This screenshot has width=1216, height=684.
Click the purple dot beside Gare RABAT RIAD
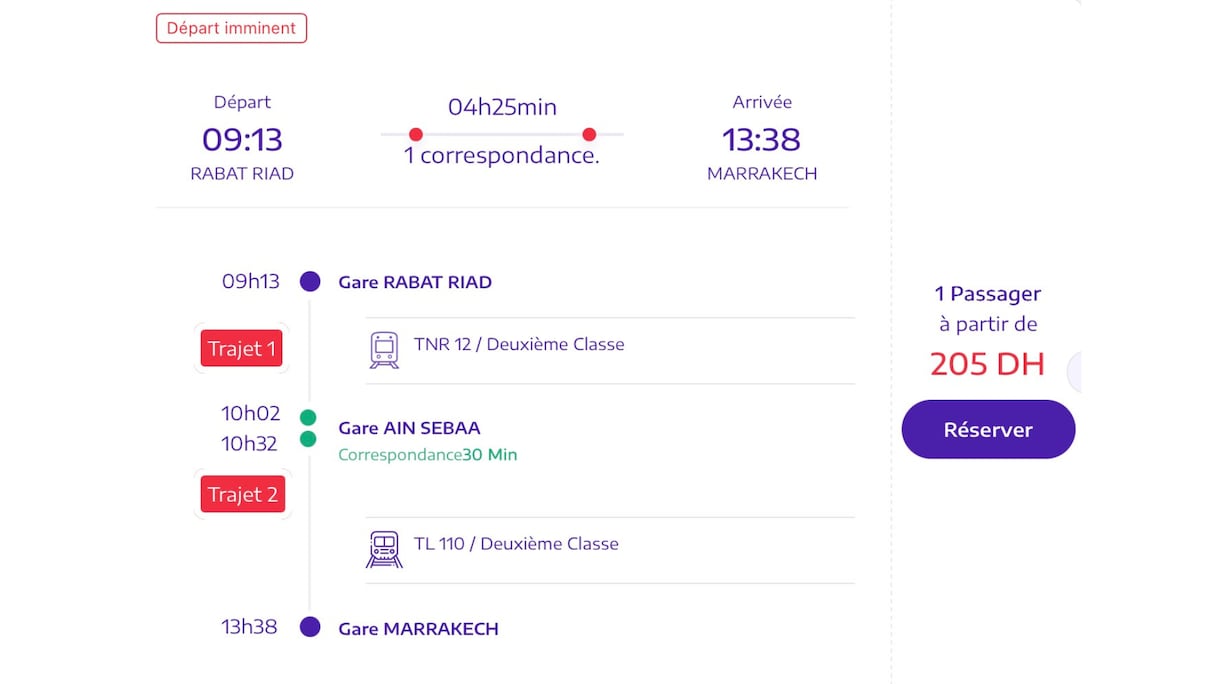pyautogui.click(x=310, y=282)
